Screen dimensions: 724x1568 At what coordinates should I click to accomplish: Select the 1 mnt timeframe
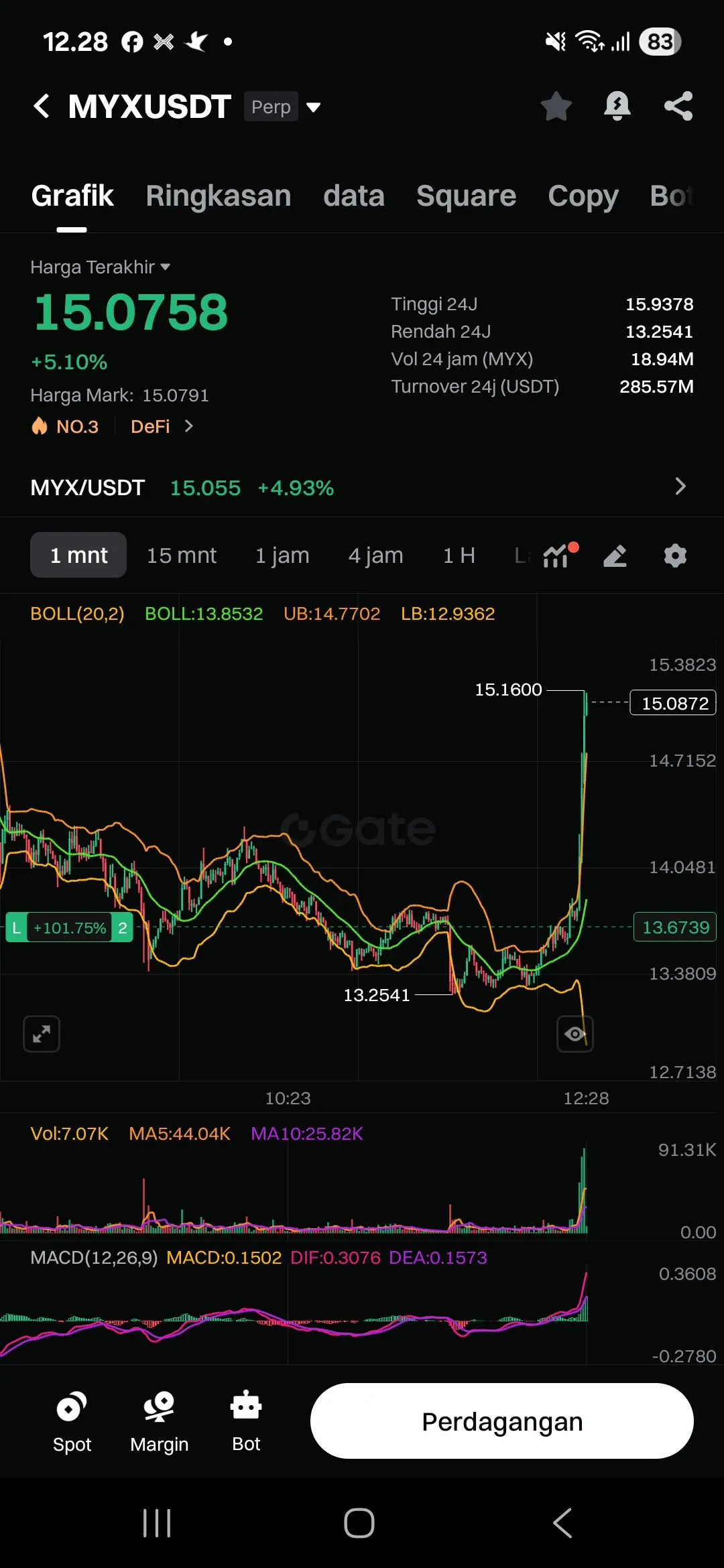(78, 555)
